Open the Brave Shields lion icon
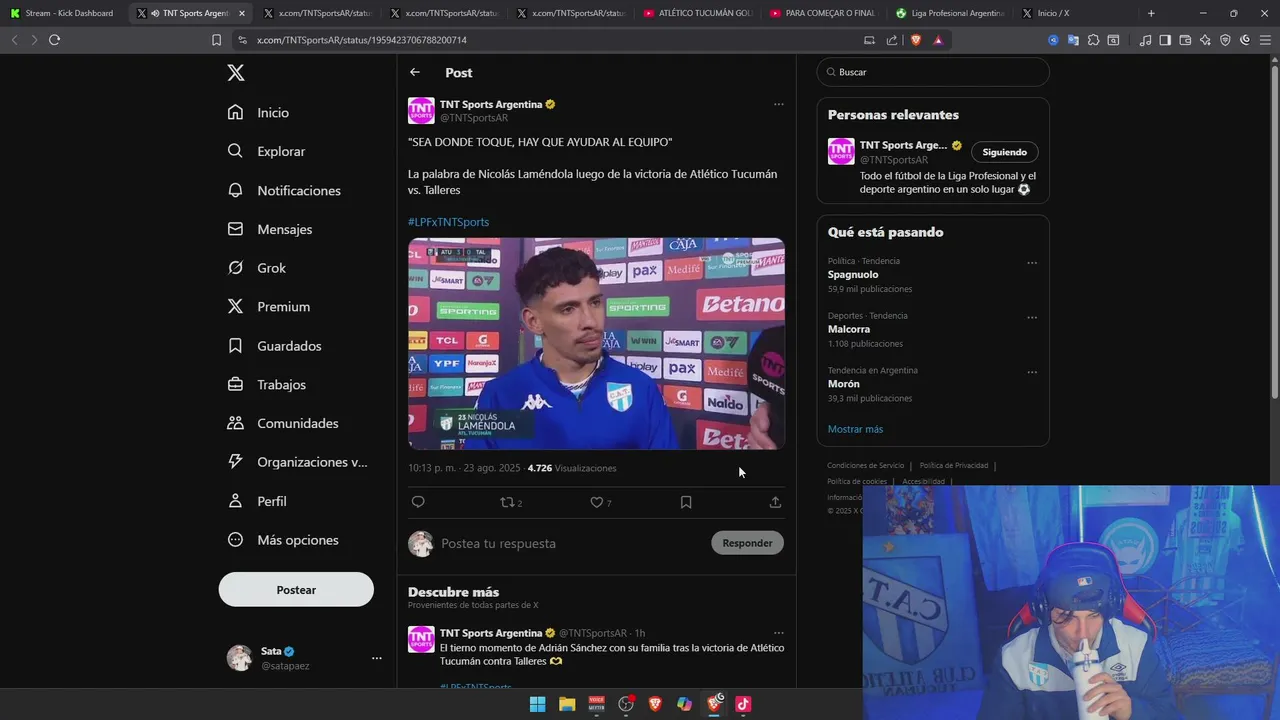Image resolution: width=1280 pixels, height=720 pixels. tap(915, 40)
